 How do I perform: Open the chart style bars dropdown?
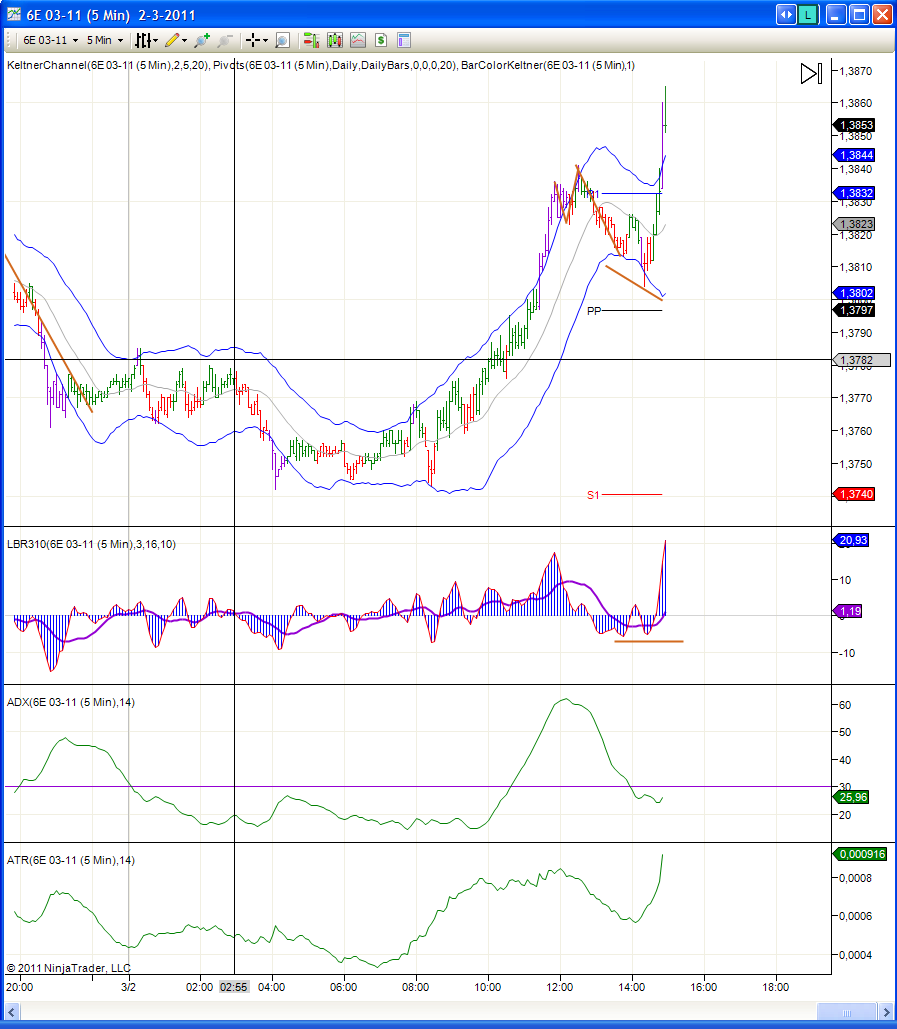tap(146, 40)
